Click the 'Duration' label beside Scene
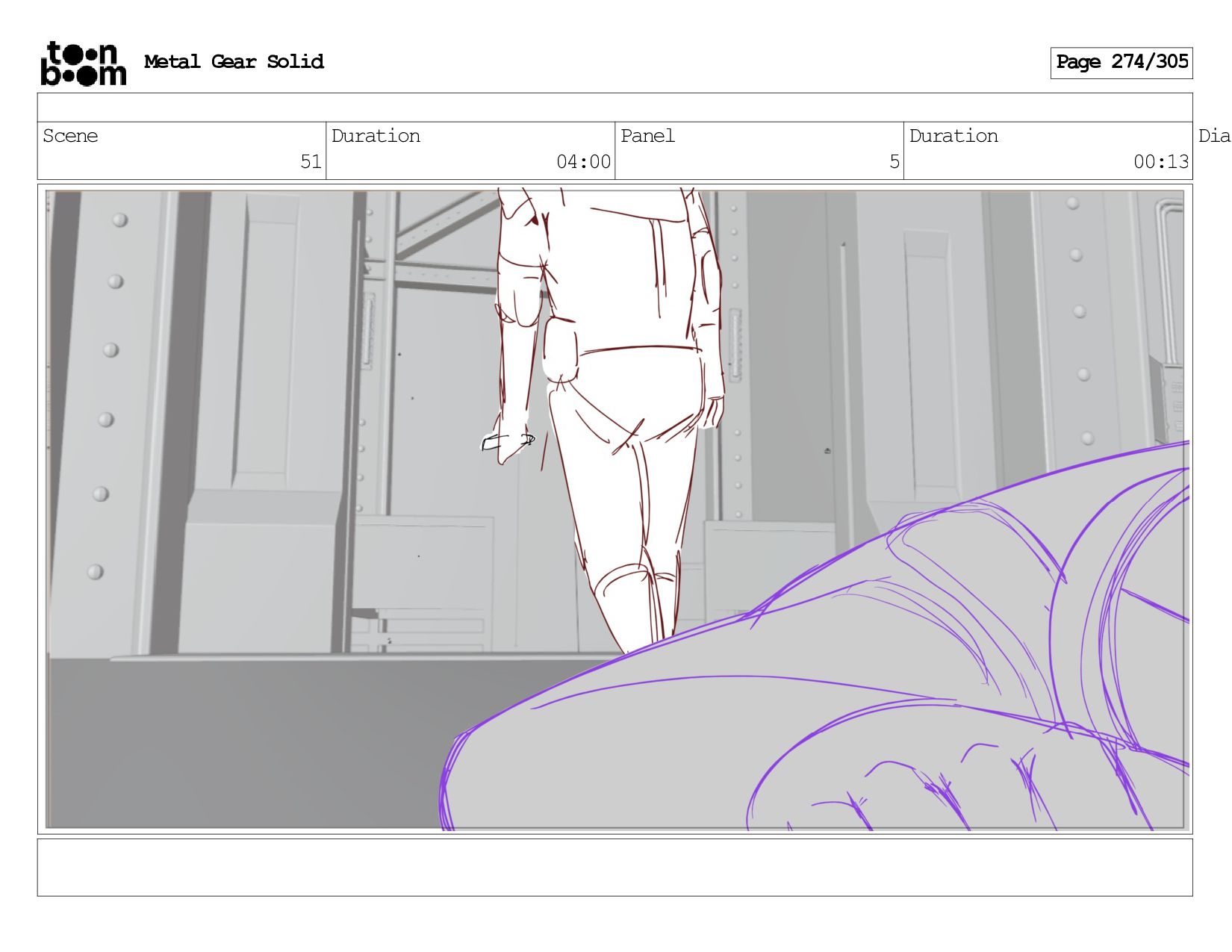Viewport: 1232px width, 952px height. pos(376,136)
